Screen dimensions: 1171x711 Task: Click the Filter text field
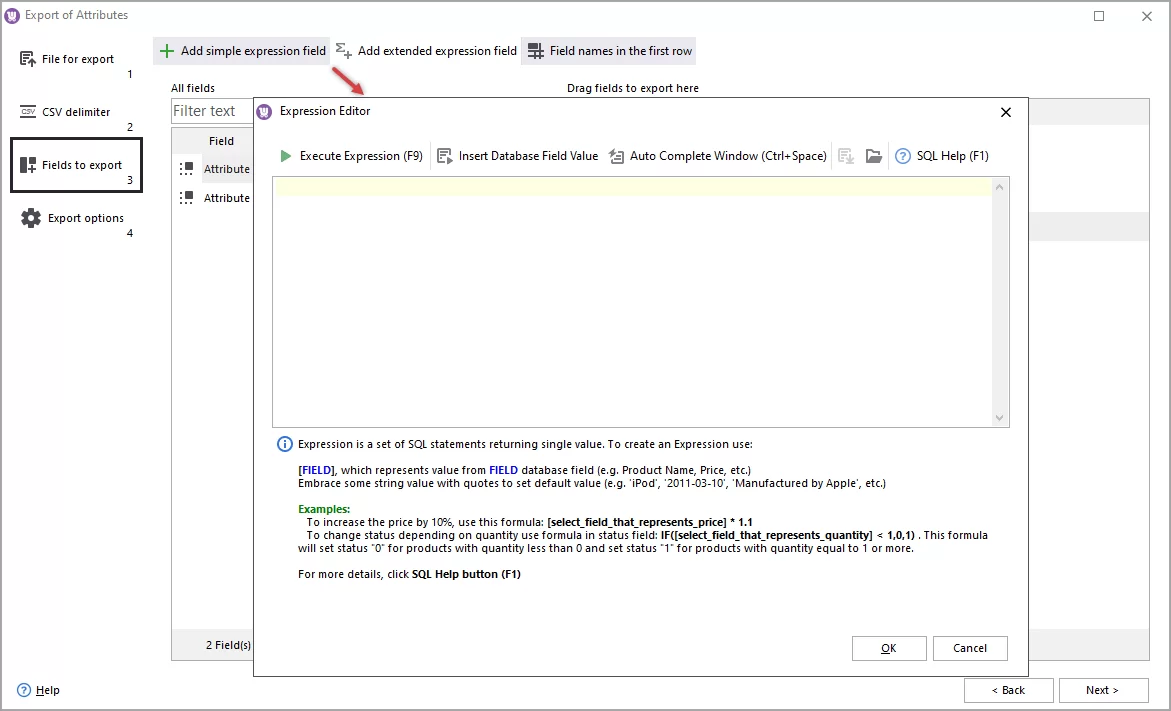[x=206, y=111]
